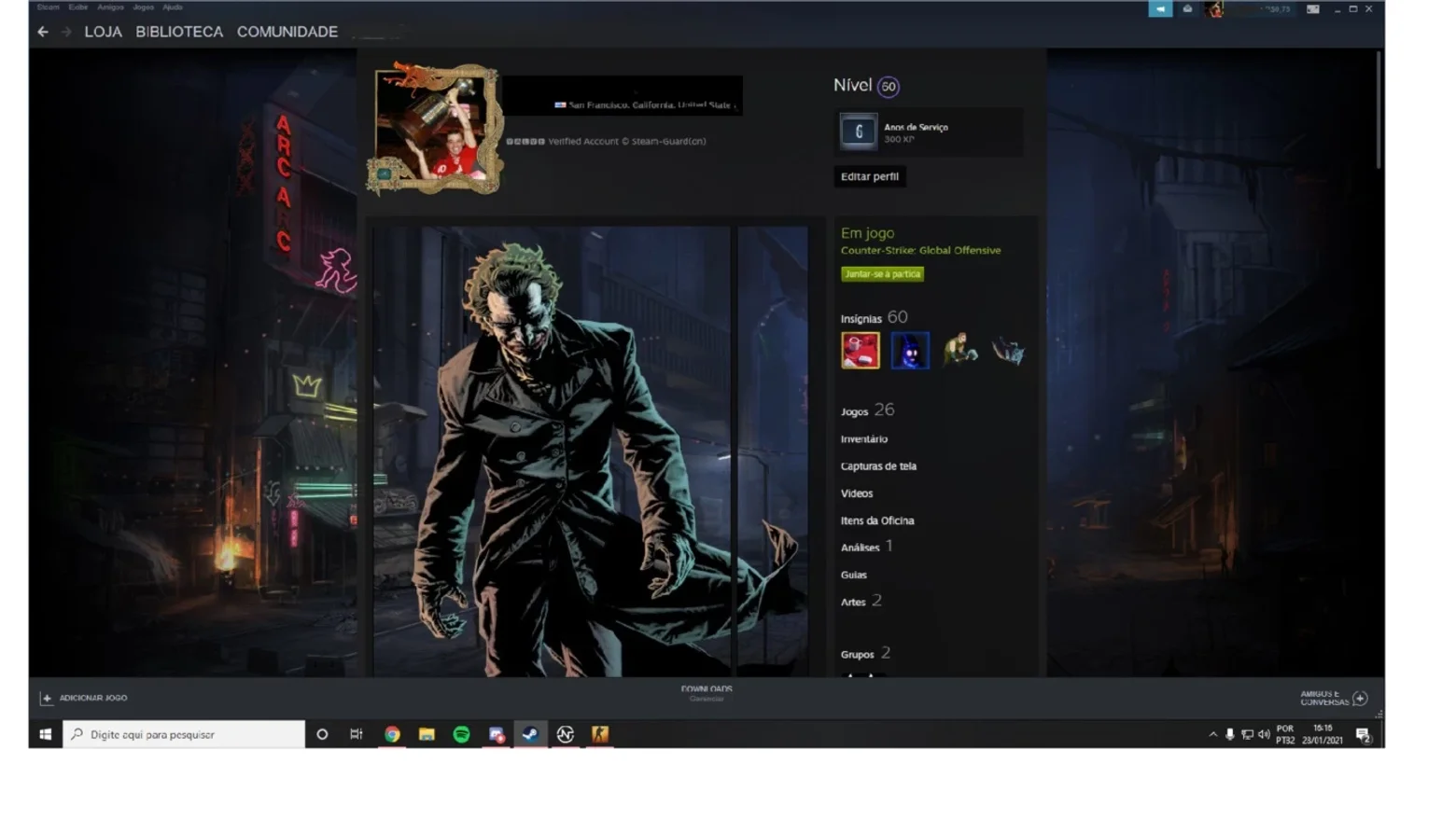Click the microphone tray icon

(1230, 734)
